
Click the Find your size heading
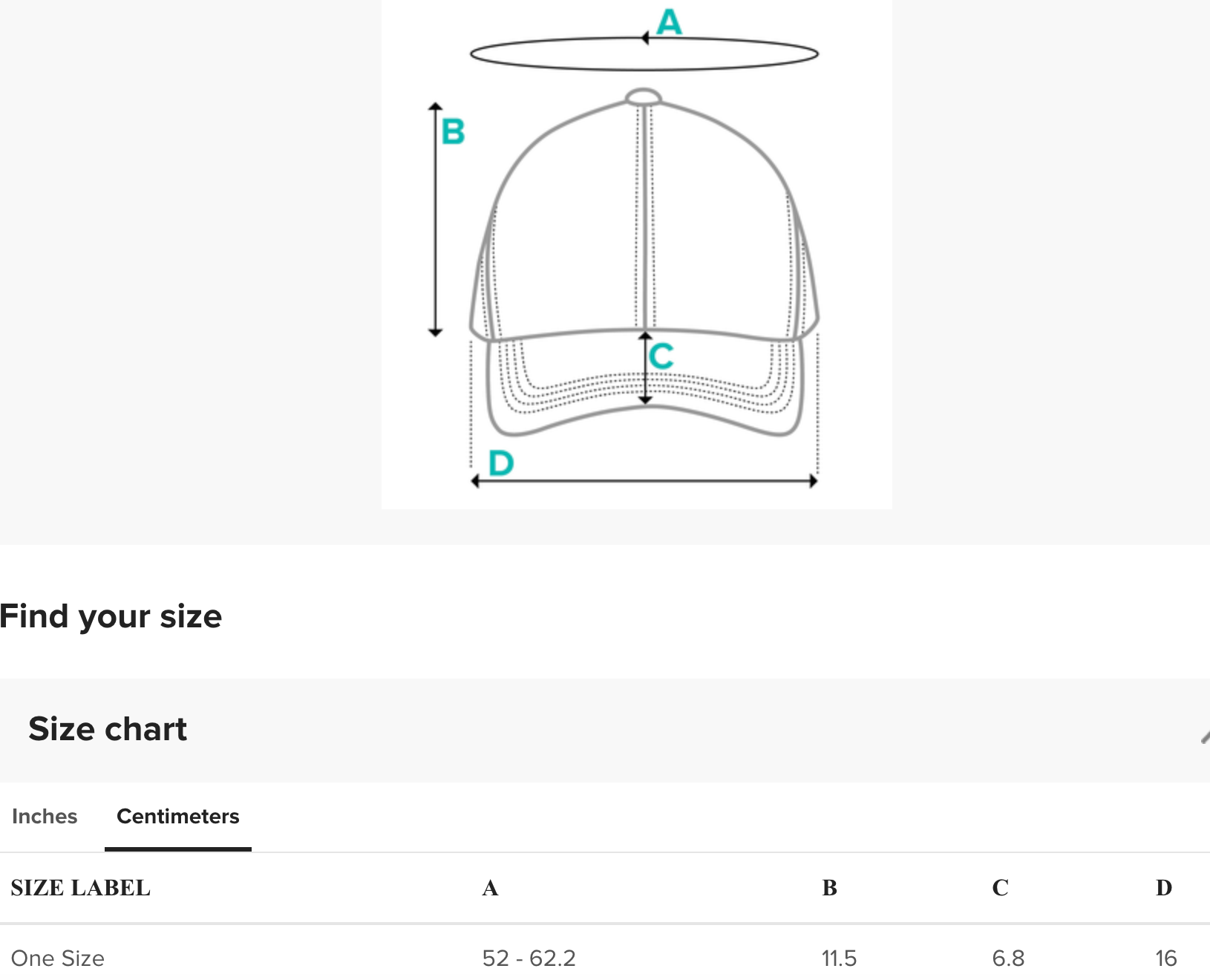point(111,616)
